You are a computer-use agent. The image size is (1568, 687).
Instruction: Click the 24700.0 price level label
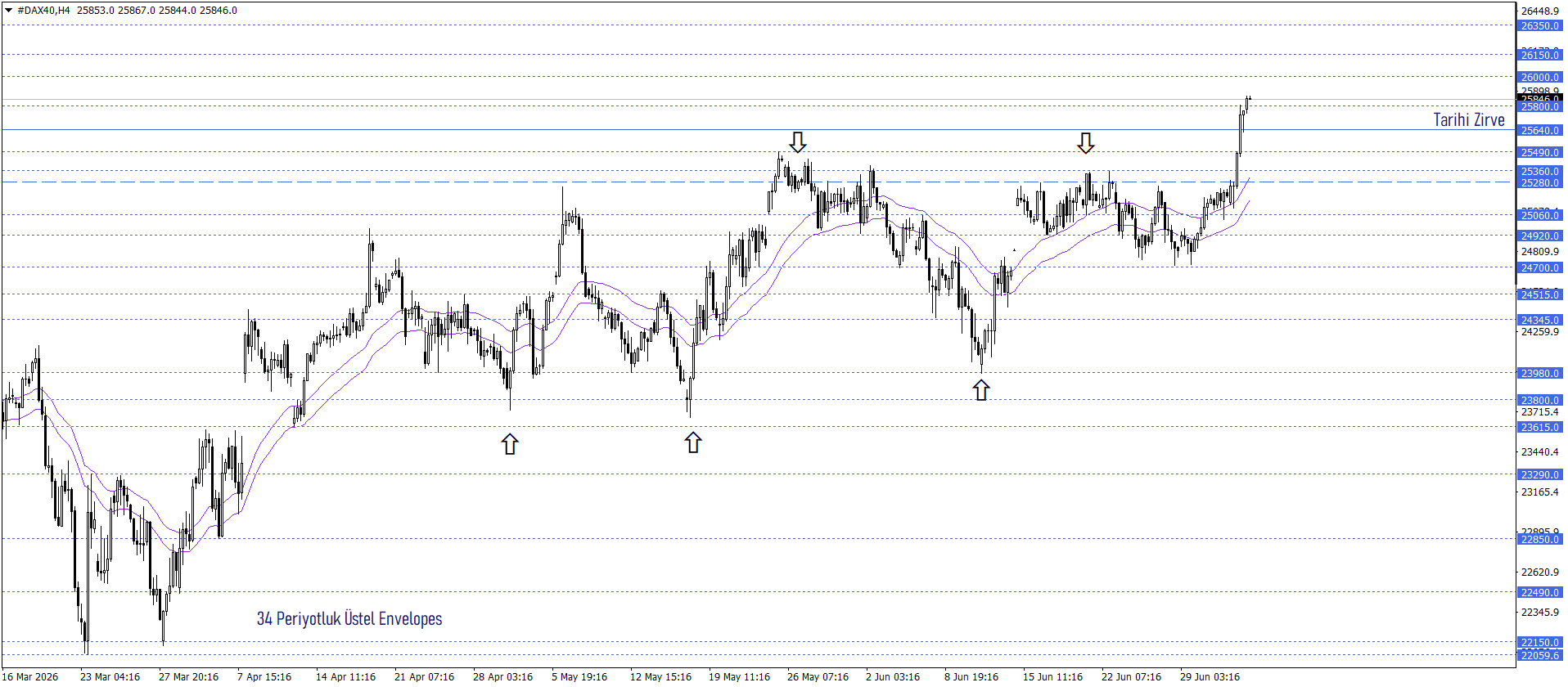coord(1540,268)
